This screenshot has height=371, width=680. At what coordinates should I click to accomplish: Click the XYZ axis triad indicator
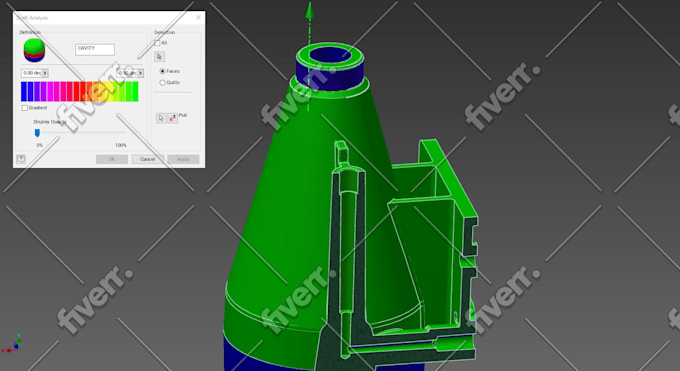click(x=12, y=344)
